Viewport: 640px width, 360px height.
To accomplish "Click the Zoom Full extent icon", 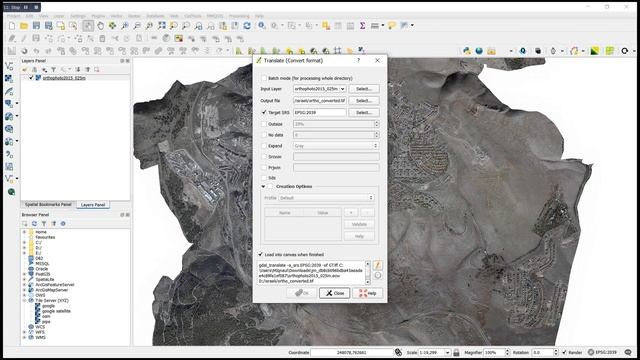I will click(x=162, y=26).
